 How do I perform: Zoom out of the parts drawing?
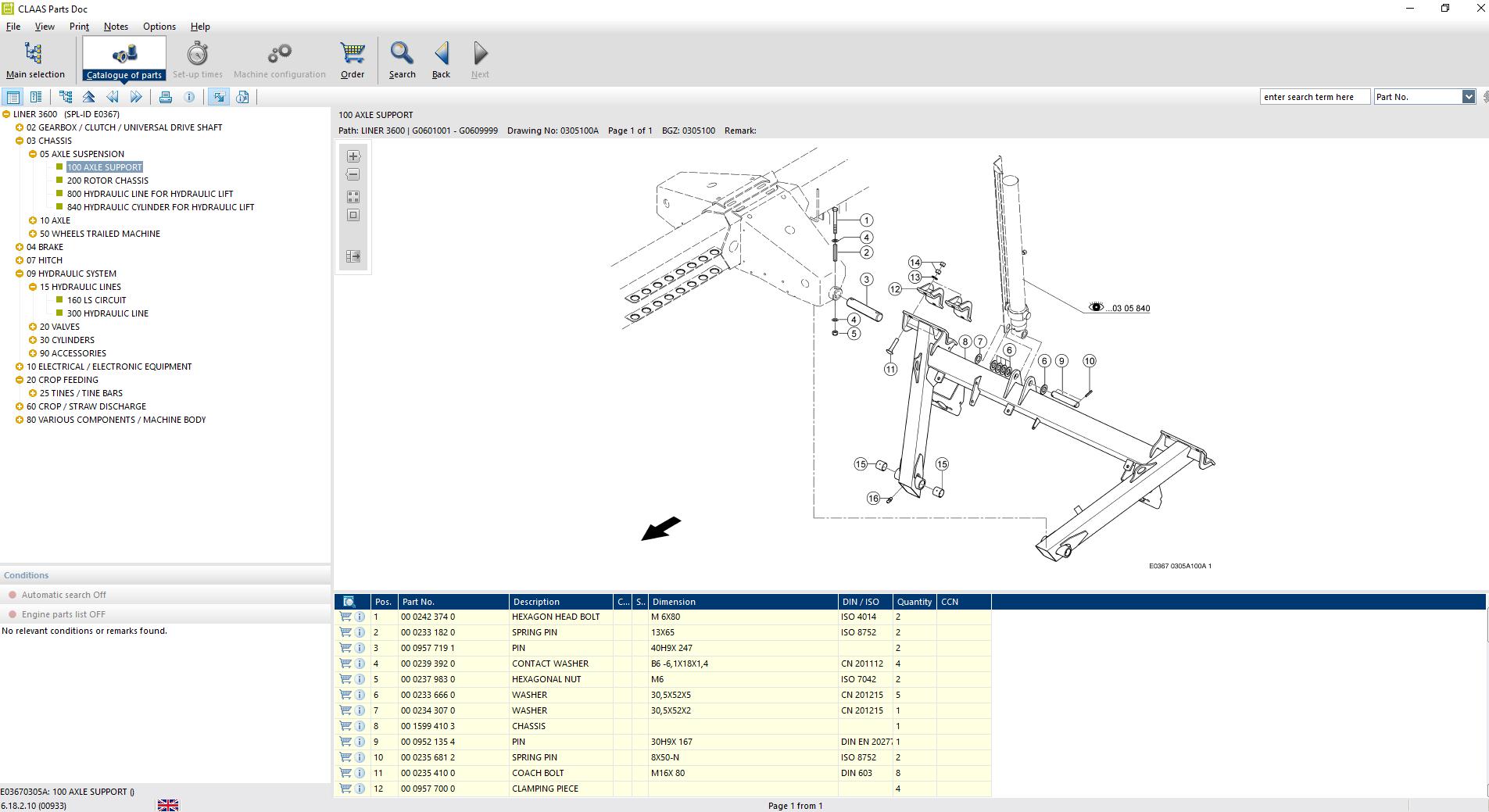point(353,174)
